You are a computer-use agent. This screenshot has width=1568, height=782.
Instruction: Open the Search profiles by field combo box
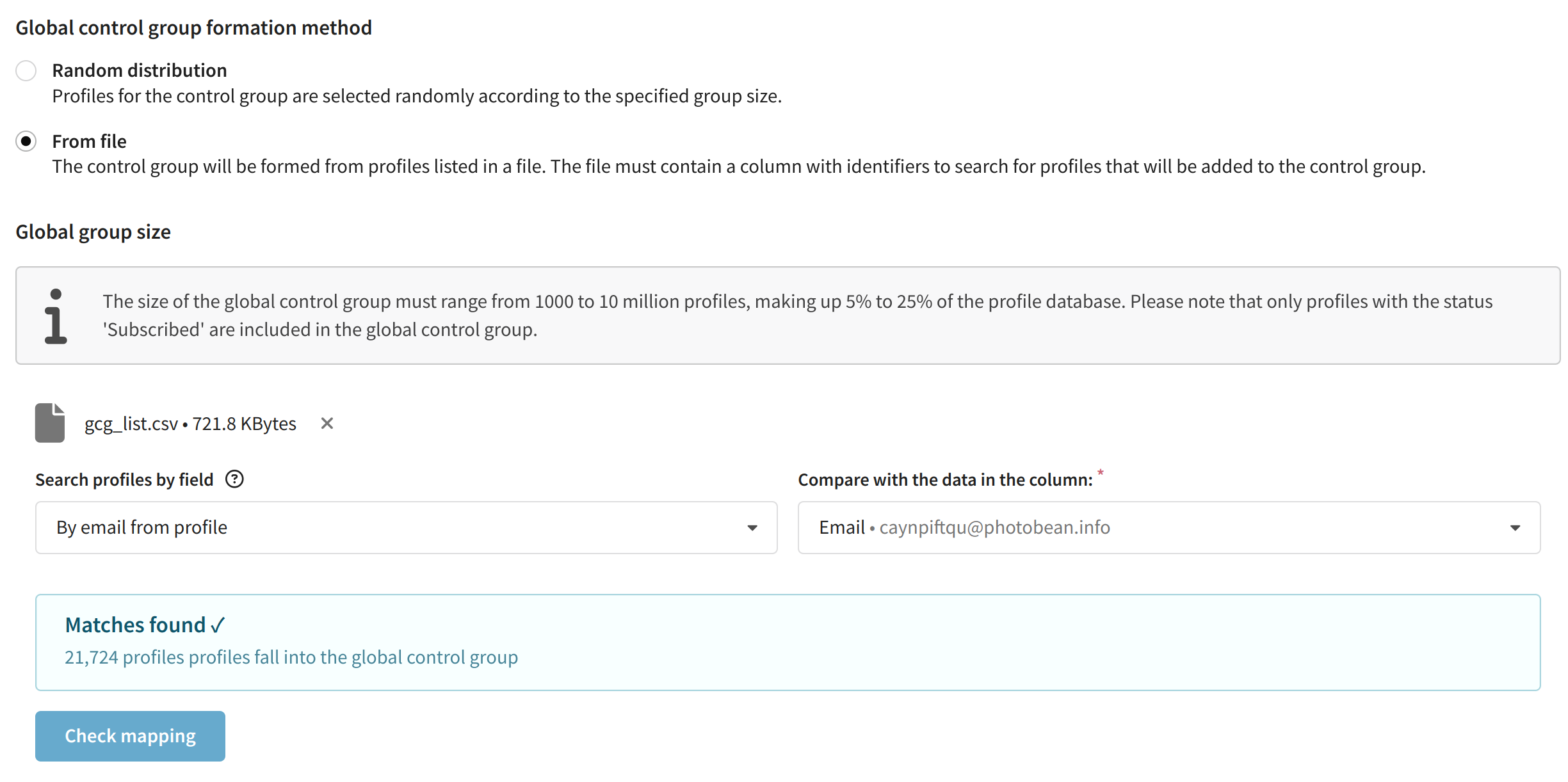coord(407,527)
